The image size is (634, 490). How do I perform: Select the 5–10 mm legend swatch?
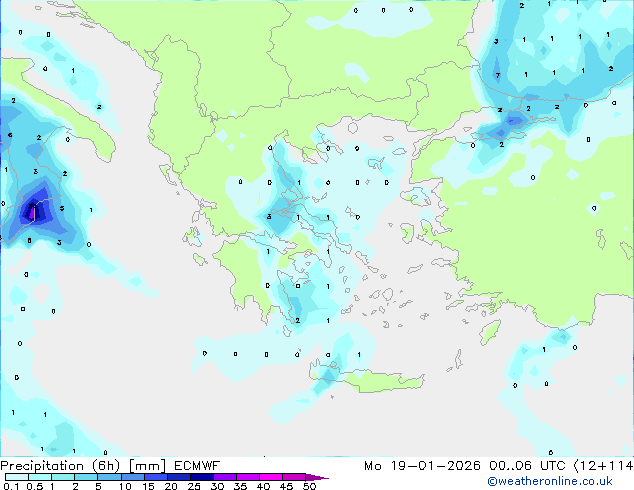(109, 477)
